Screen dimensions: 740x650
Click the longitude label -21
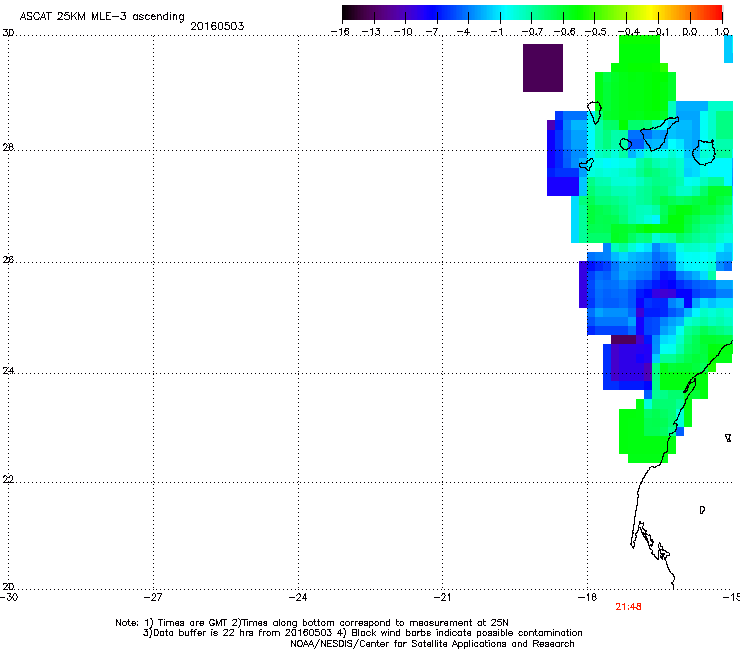click(x=442, y=597)
